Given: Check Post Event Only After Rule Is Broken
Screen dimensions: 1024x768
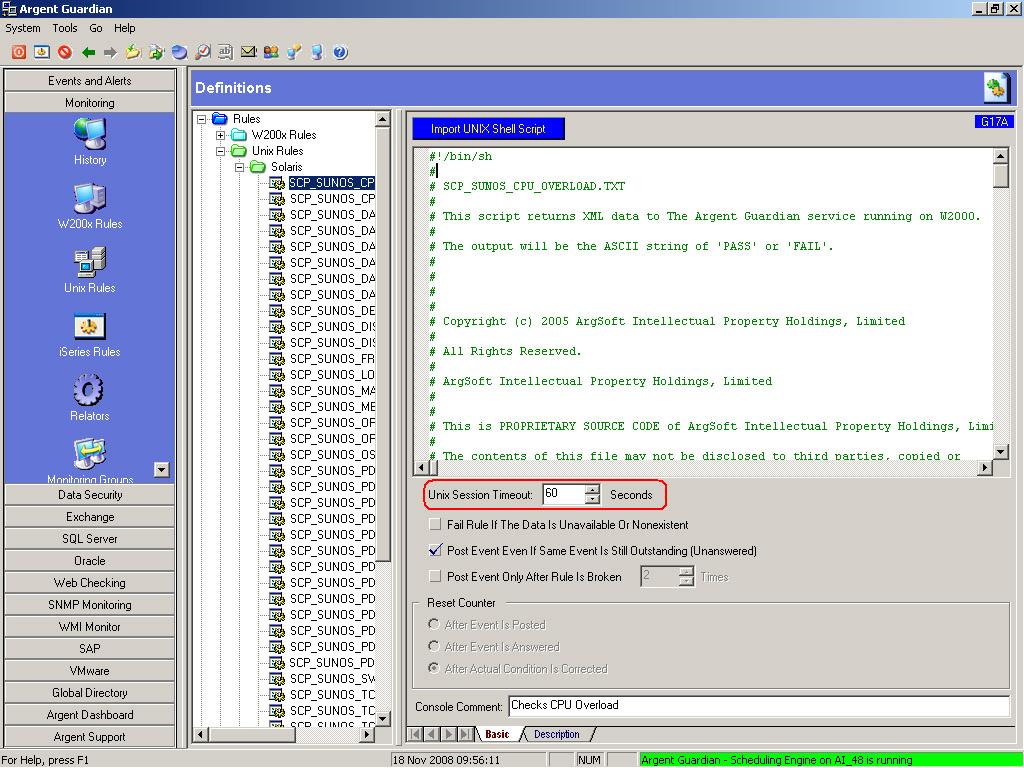Looking at the screenshot, I should tap(435, 577).
